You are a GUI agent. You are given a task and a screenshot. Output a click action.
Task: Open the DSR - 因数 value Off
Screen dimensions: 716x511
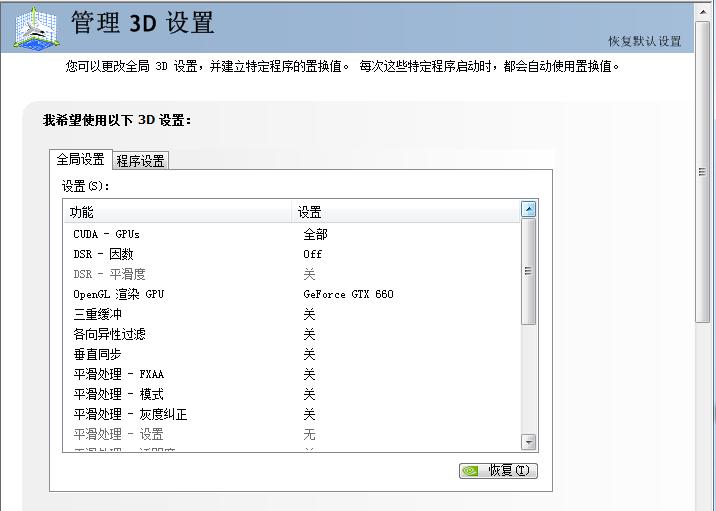pos(312,254)
